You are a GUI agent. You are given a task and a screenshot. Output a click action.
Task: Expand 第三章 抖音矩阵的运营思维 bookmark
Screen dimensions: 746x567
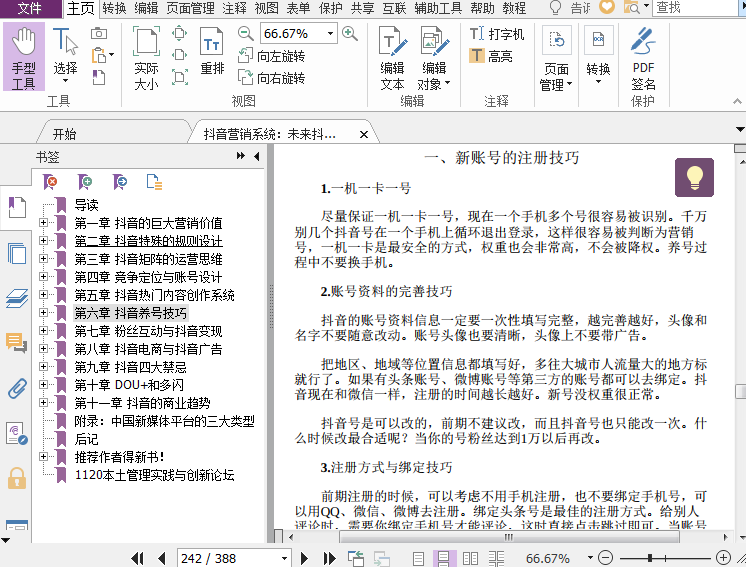(43, 258)
